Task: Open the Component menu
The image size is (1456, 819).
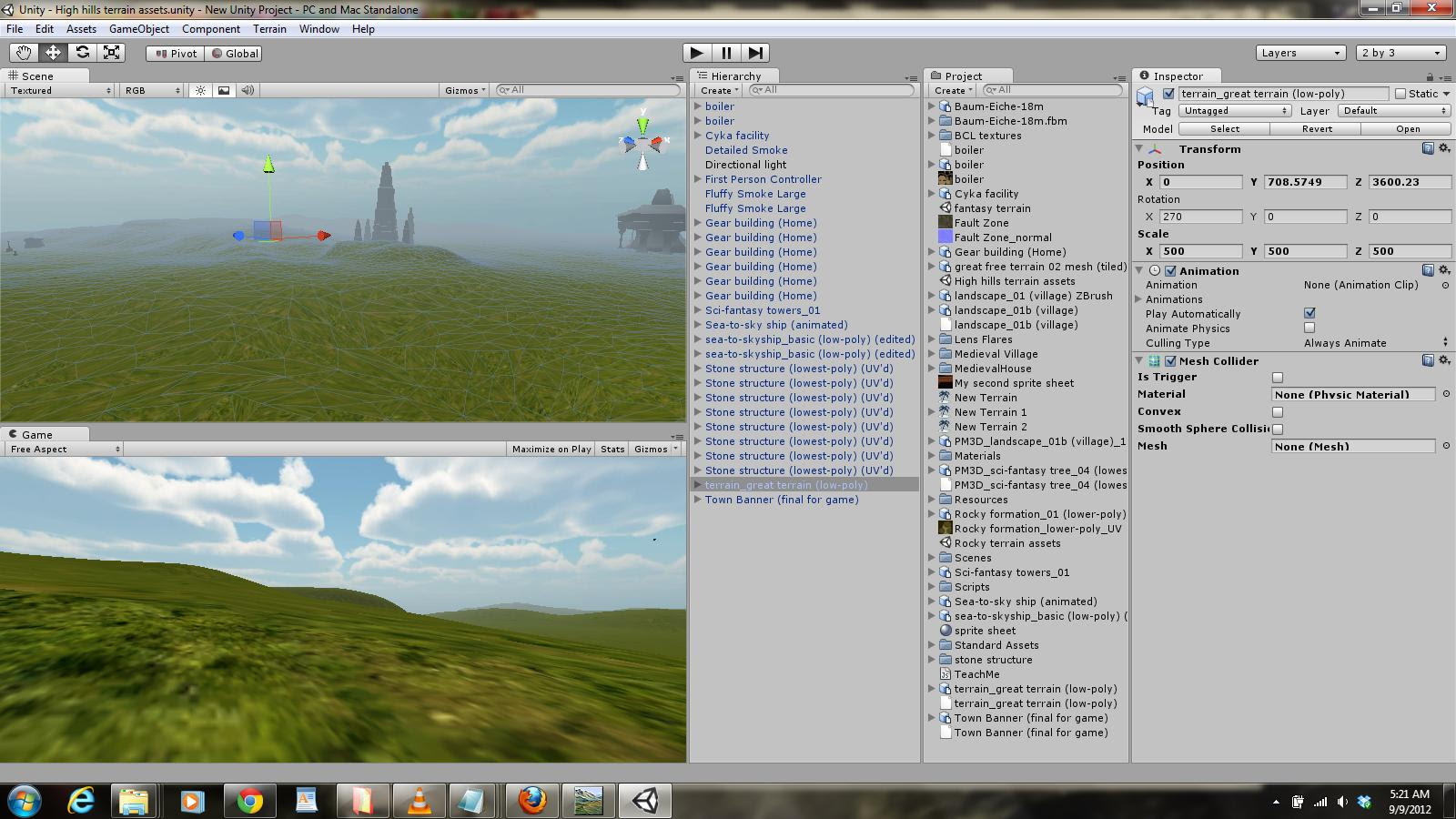Action: tap(211, 29)
